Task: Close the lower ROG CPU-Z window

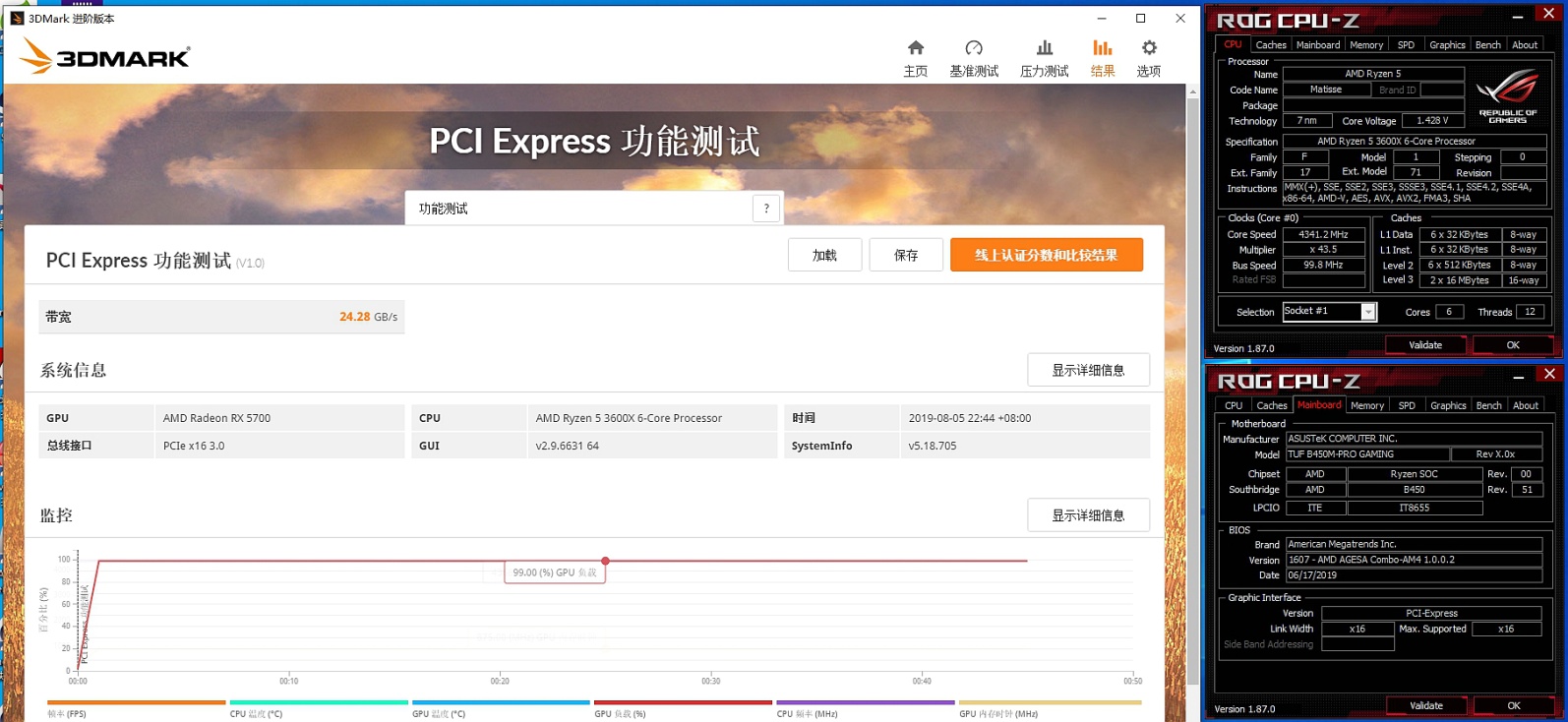Action: coord(1549,374)
